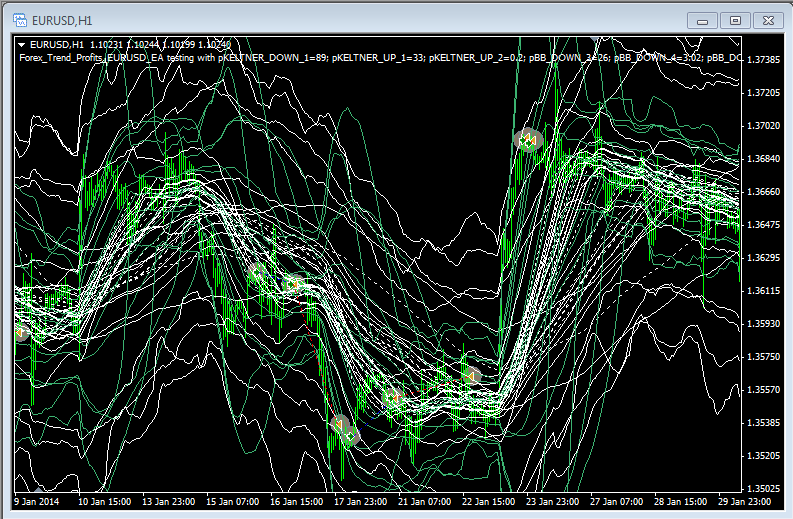The height and width of the screenshot is (519, 793).
Task: Open the small triangle menu before chart symbol
Action: (21, 45)
